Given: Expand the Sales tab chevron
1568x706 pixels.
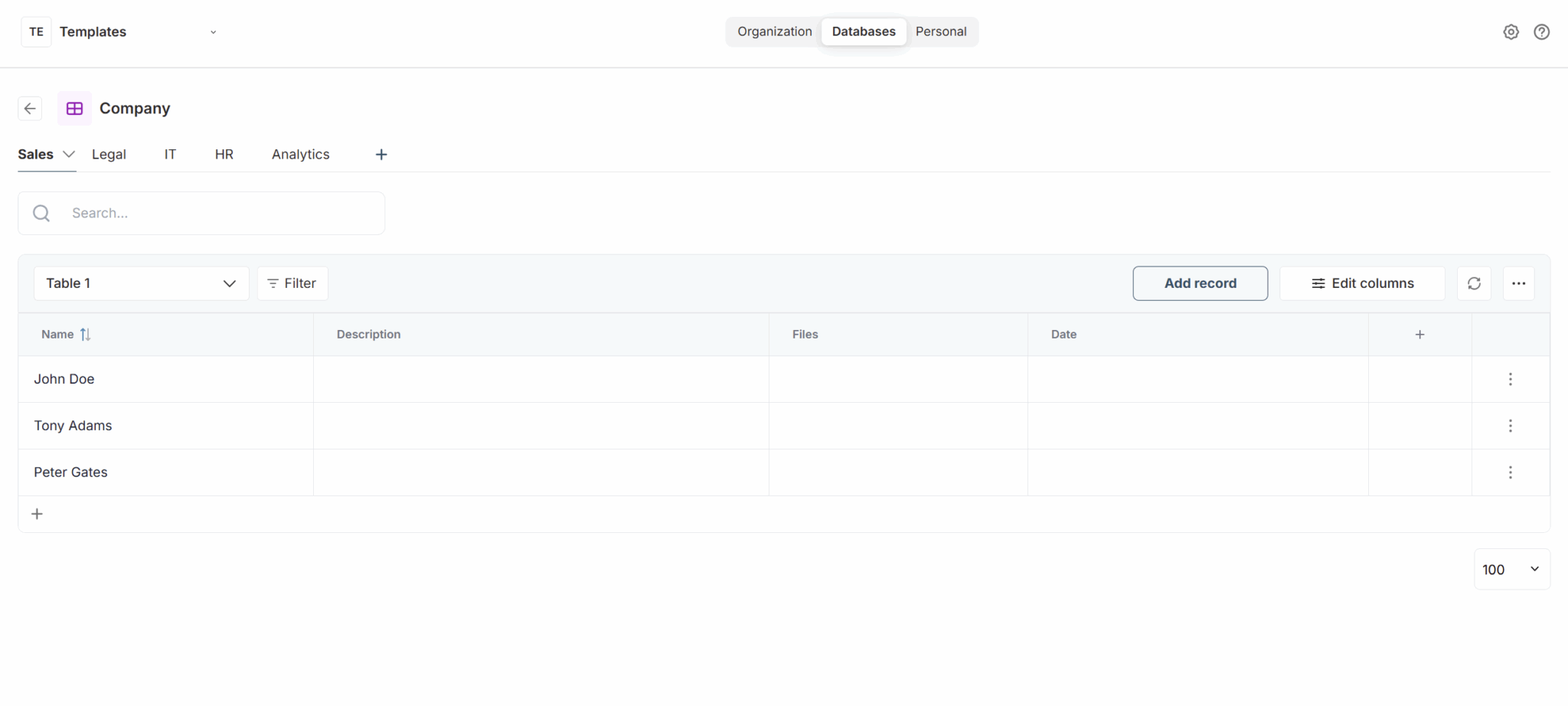Looking at the screenshot, I should (x=69, y=154).
